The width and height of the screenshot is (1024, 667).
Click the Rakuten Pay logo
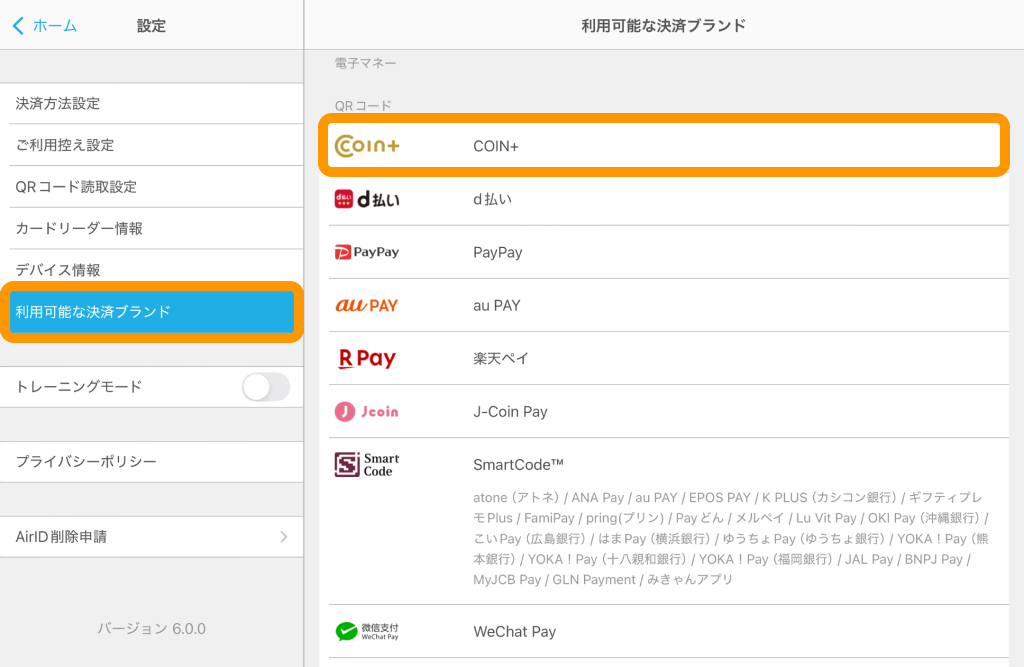[x=367, y=358]
